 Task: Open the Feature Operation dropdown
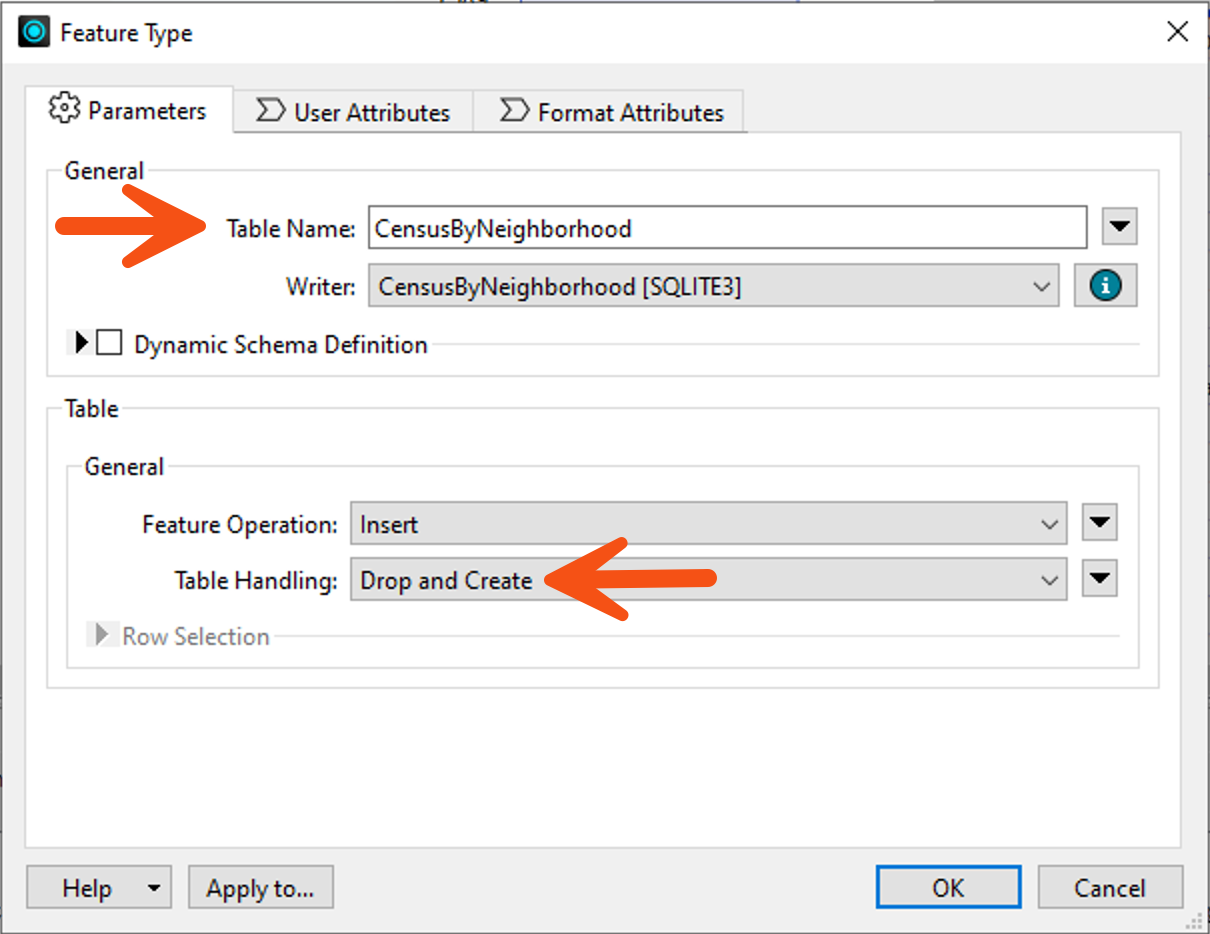coord(1049,522)
